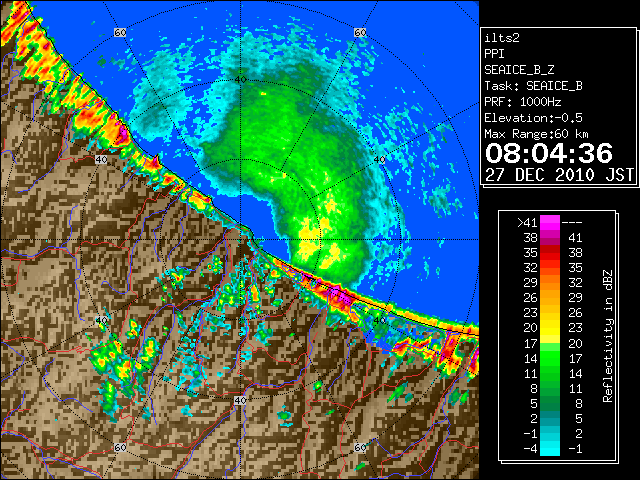
Task: Click the Max Range:60 km text
Action: coord(536,134)
